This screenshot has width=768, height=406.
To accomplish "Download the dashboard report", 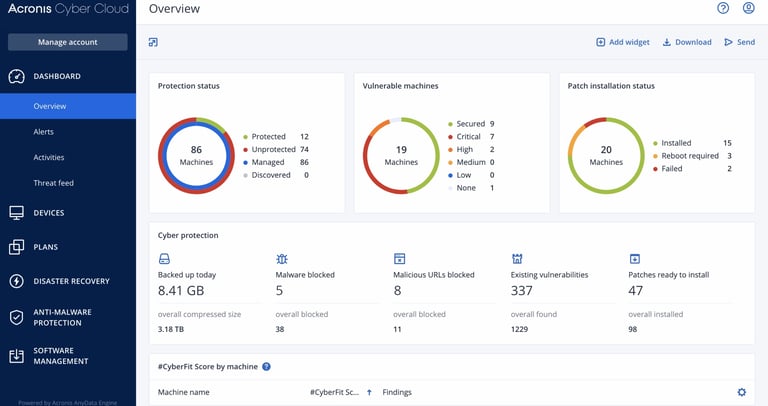I will pos(687,42).
